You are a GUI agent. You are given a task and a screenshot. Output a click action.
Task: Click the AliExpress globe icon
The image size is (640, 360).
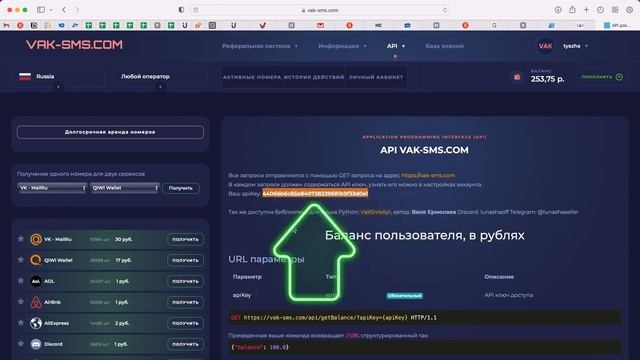36,323
